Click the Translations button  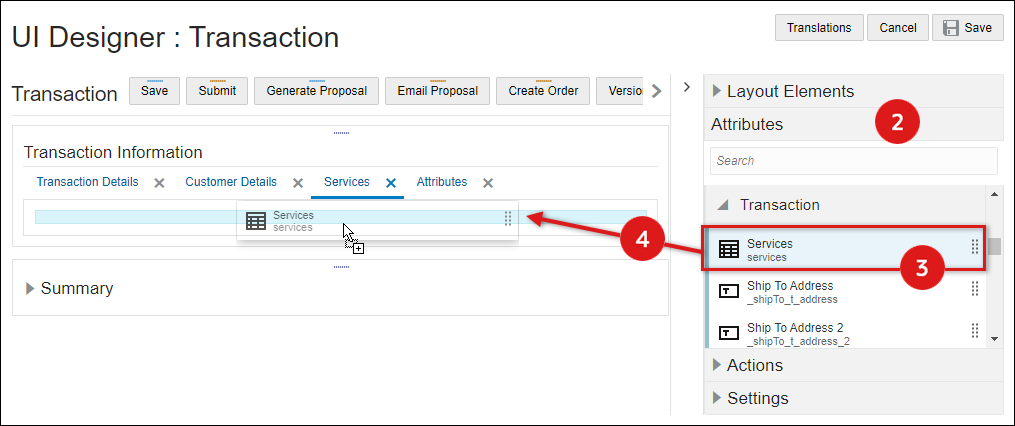click(819, 28)
